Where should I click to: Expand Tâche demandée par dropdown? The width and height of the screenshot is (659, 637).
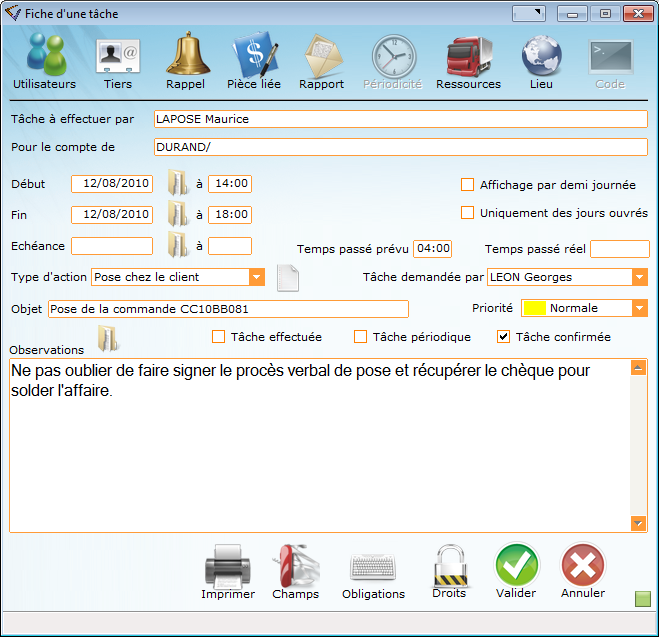coord(640,277)
